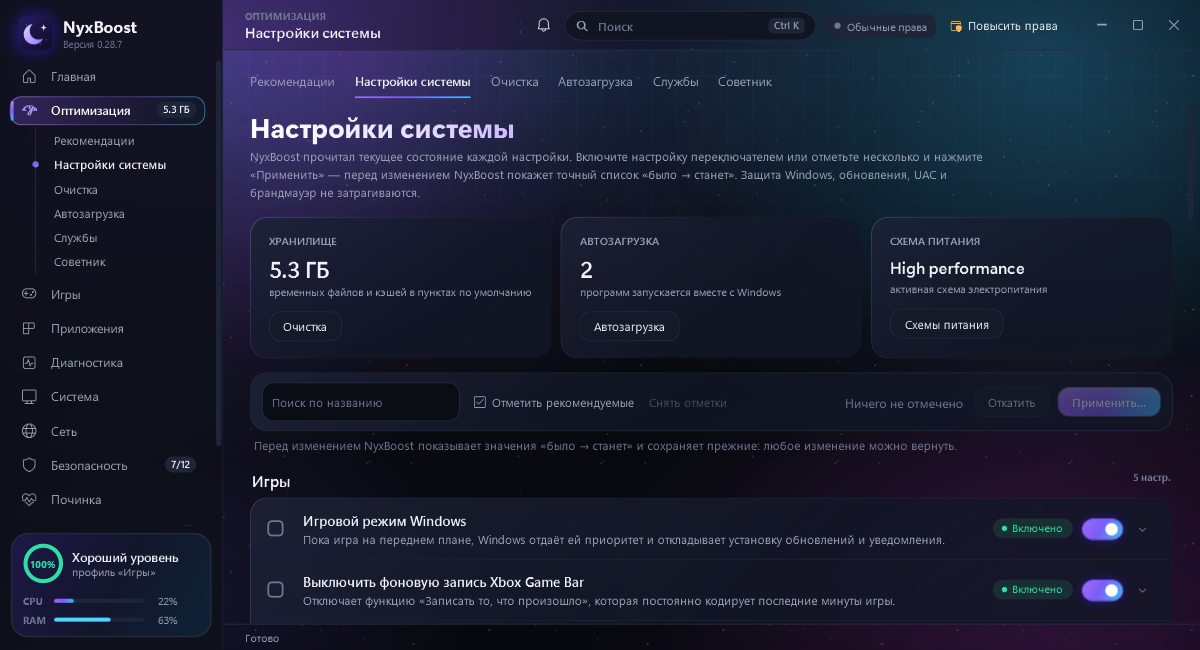Go to the Службы tab
1200x650 pixels.
tap(676, 82)
